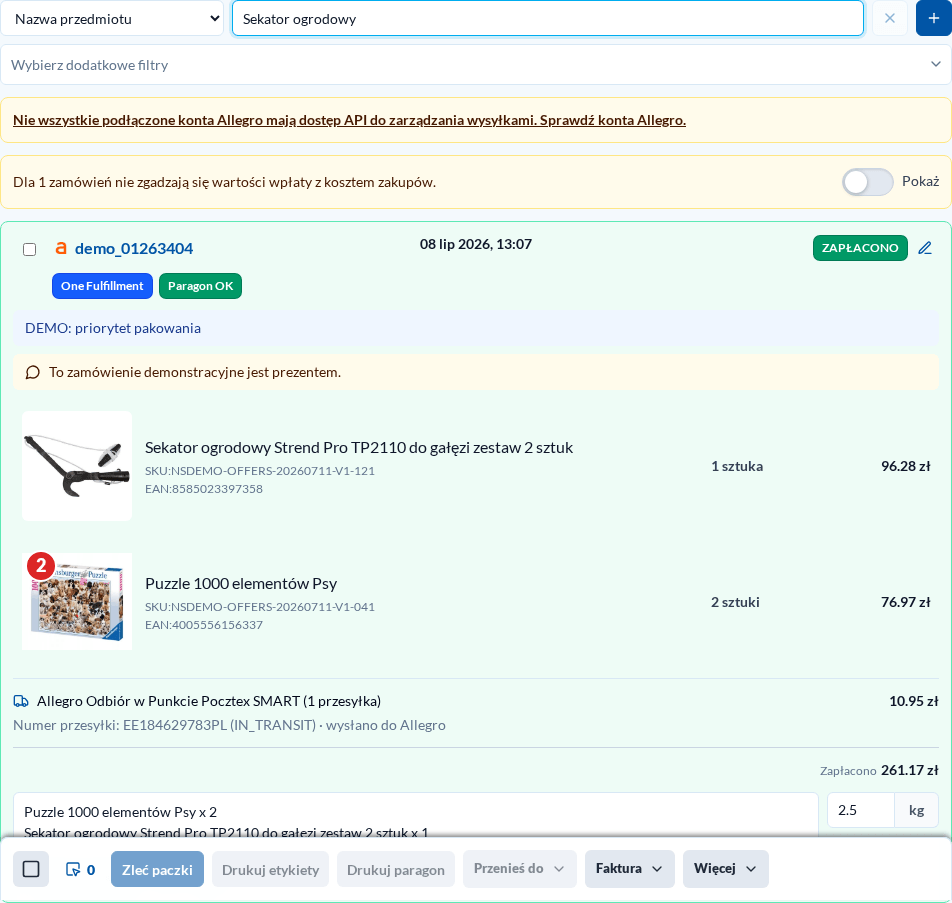Click product title Sekator ogrodowy Strend Pro TP2110
The image size is (952, 903).
pyautogui.click(x=359, y=448)
